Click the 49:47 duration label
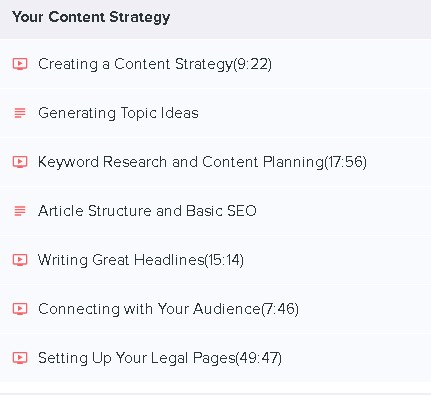431x395 pixels. click(x=259, y=358)
